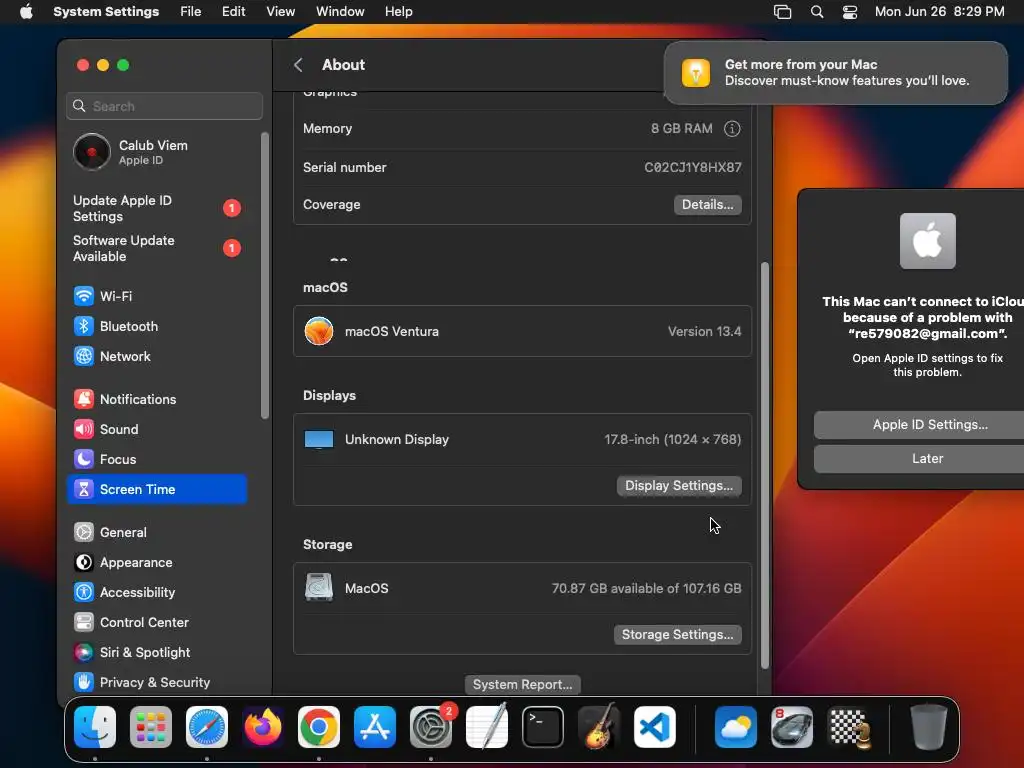The image size is (1024, 768).
Task: Launch Terminal from the Dock
Action: tap(543, 727)
